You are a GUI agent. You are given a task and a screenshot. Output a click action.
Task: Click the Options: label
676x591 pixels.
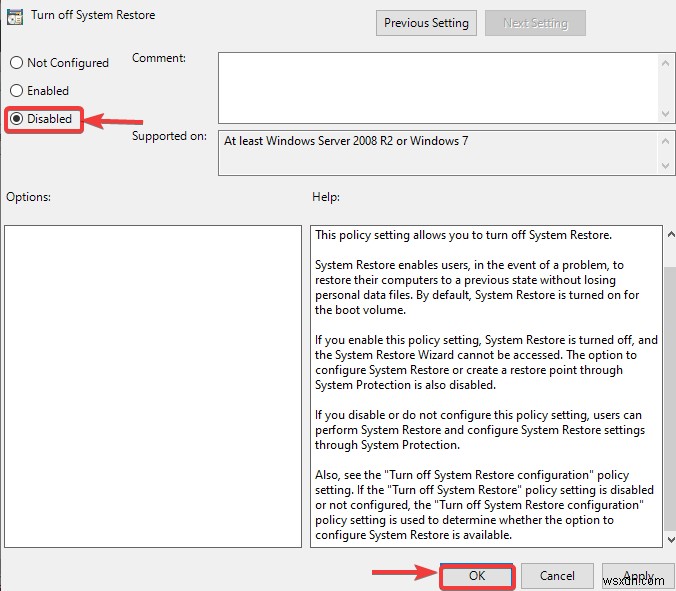(x=28, y=197)
